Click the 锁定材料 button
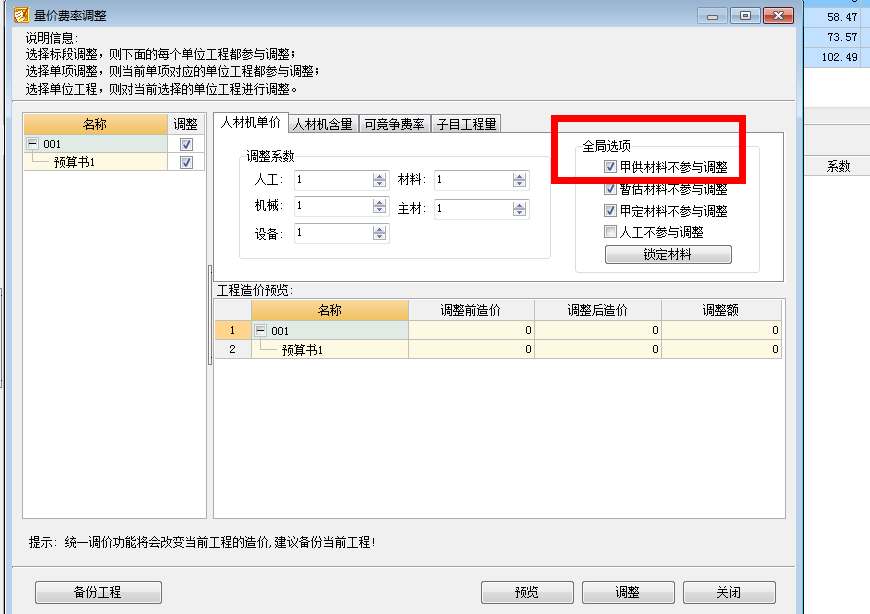The image size is (870, 614). (x=668, y=255)
